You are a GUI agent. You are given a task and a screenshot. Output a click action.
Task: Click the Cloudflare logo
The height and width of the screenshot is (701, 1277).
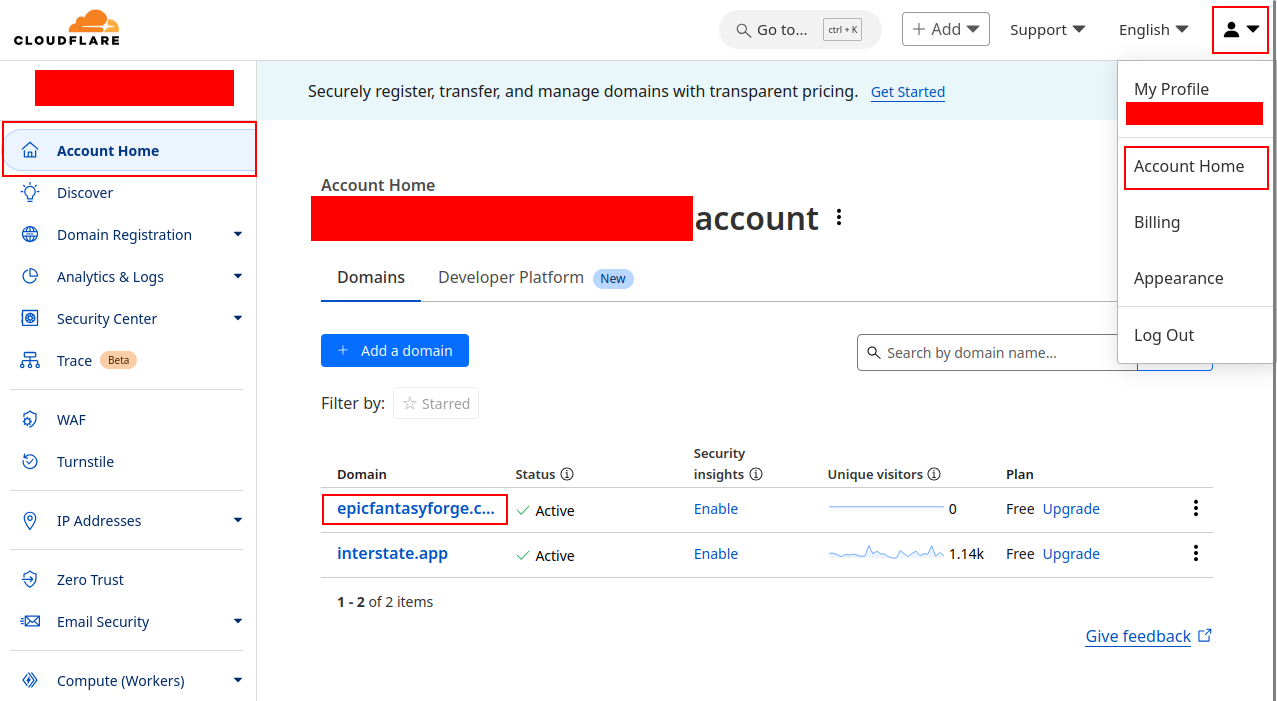(67, 28)
